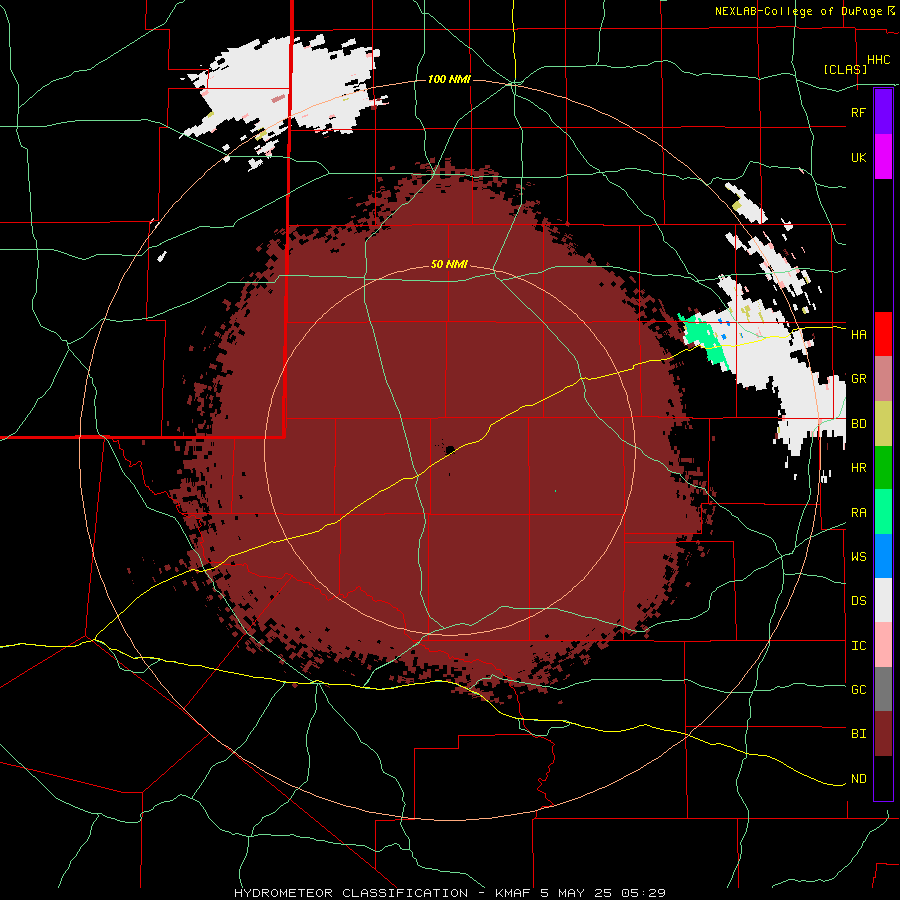Click the 'HHC' product code text
This screenshot has height=900, width=900.
click(878, 59)
